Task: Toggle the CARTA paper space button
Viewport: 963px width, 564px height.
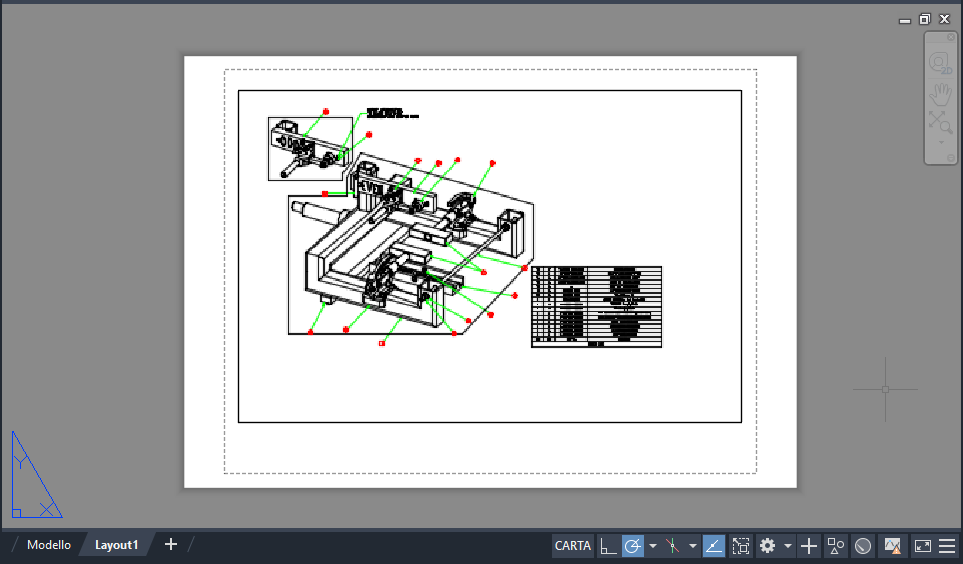Action: 572,546
